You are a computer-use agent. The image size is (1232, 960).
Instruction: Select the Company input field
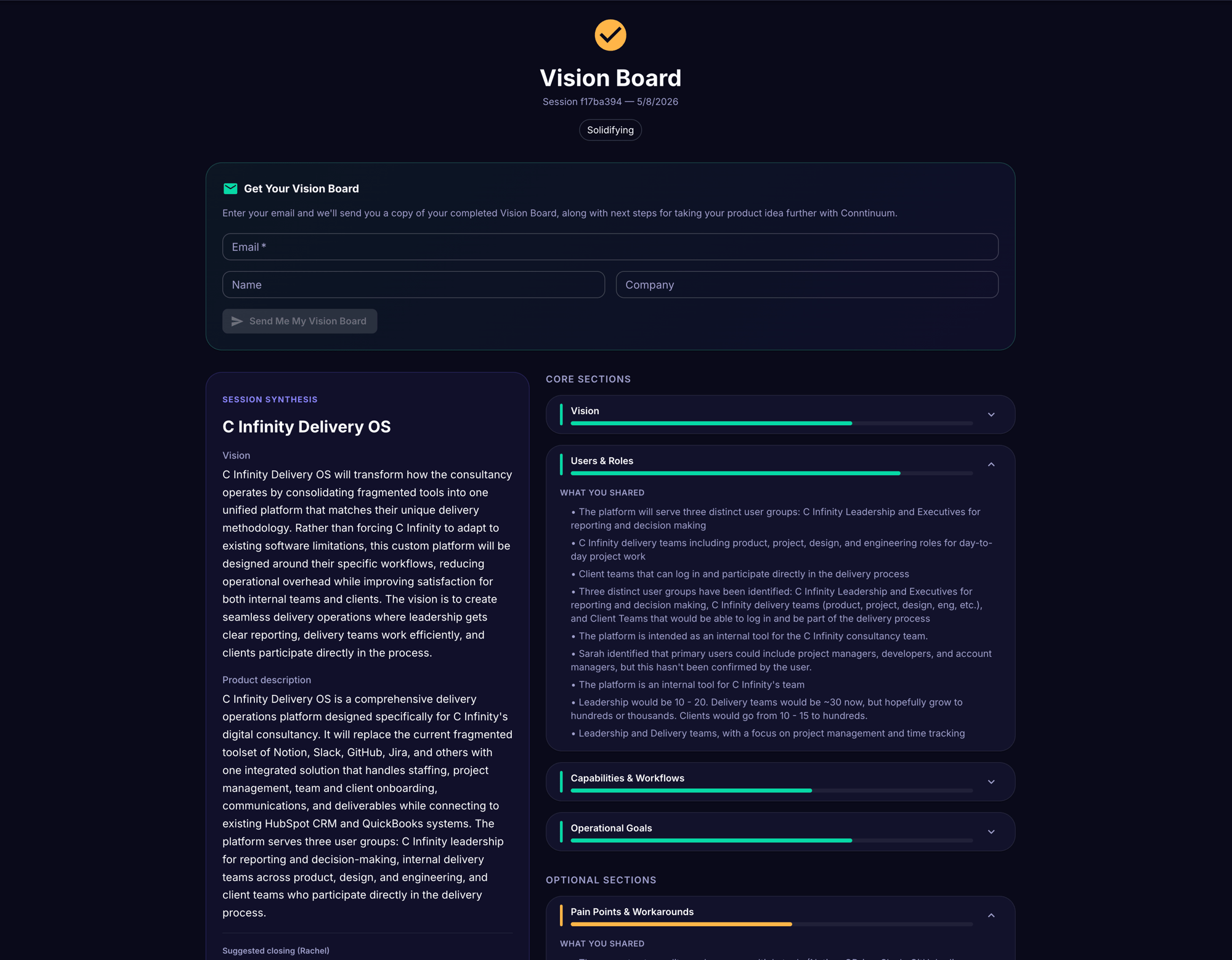807,285
